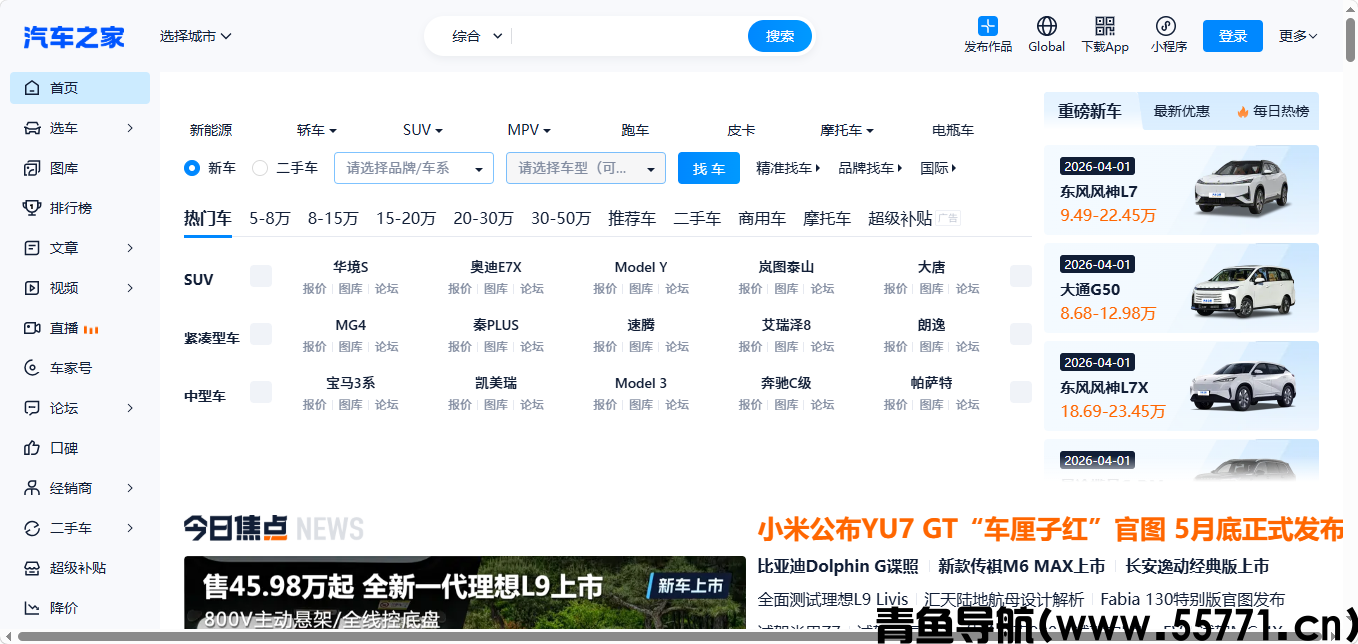This screenshot has width=1358, height=644.
Task: Open 报价 under 华境S
Action: click(x=315, y=288)
